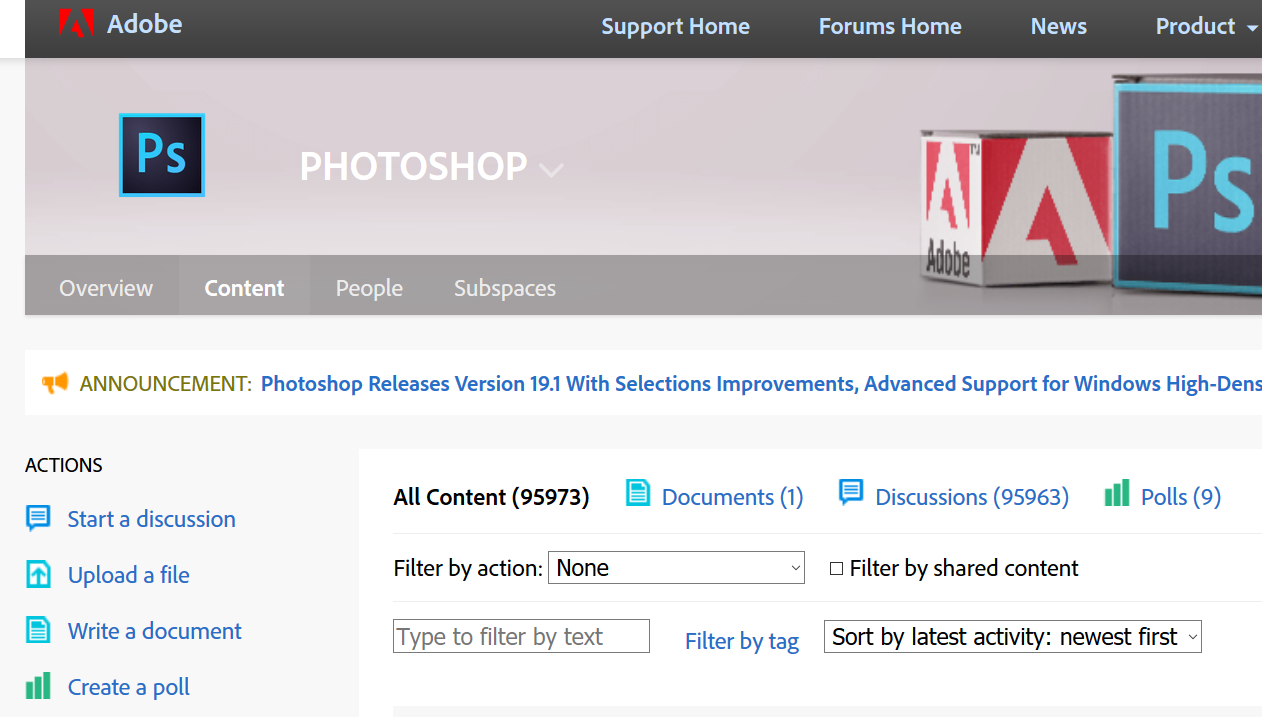Click the Create a poll link
Viewport: 1262px width, 717px height.
point(129,687)
